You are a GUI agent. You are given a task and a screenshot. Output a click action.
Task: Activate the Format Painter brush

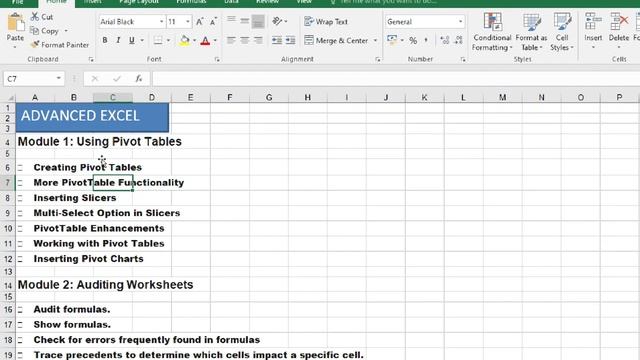pyautogui.click(x=35, y=44)
